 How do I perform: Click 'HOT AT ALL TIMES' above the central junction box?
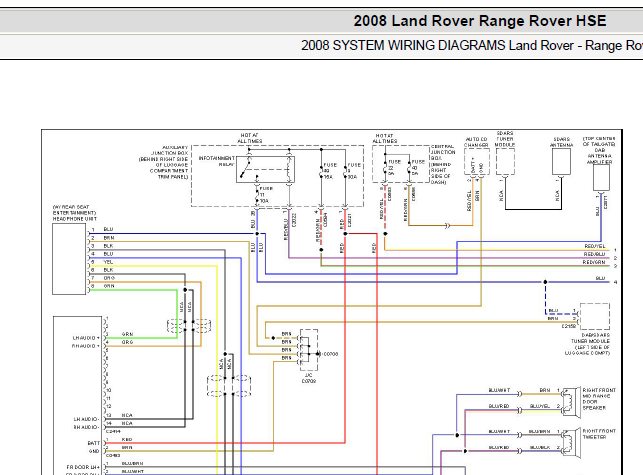click(385, 138)
